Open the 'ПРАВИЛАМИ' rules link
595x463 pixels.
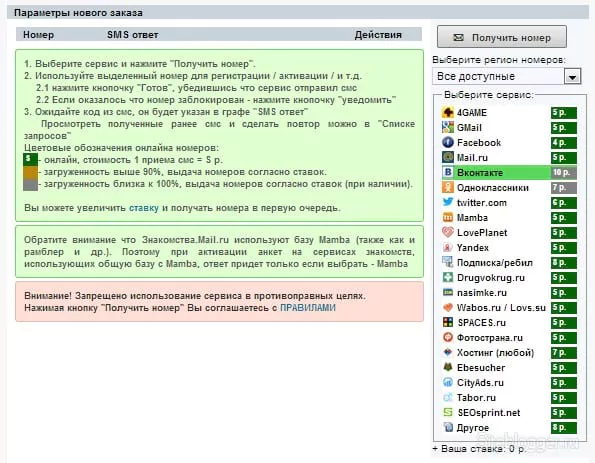point(308,308)
